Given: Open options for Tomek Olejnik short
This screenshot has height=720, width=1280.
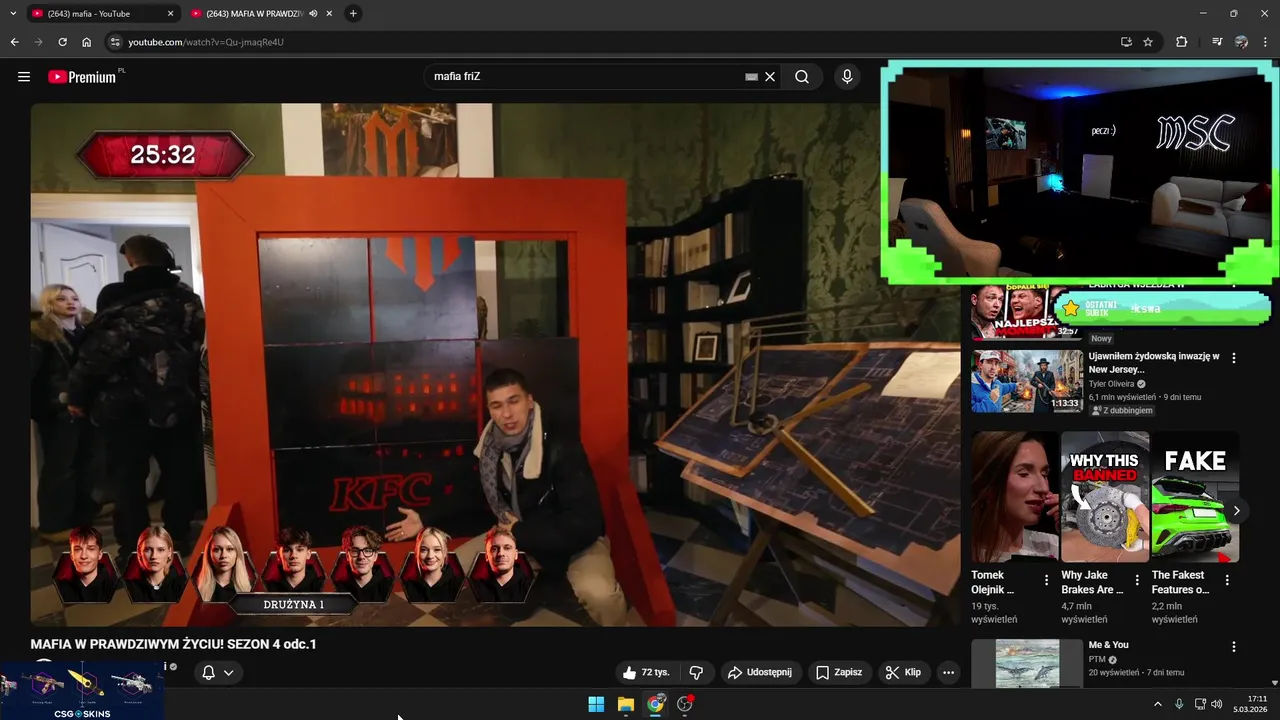Looking at the screenshot, I should (x=1047, y=580).
